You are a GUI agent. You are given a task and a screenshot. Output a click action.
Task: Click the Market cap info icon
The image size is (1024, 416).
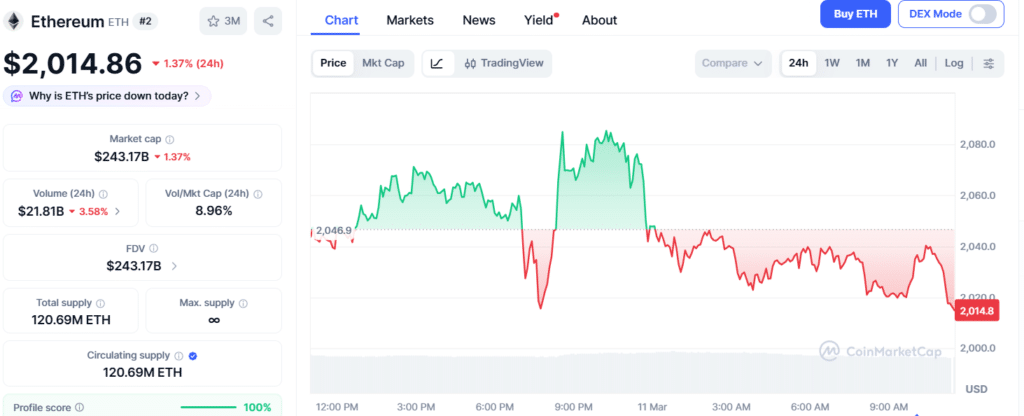tap(169, 139)
